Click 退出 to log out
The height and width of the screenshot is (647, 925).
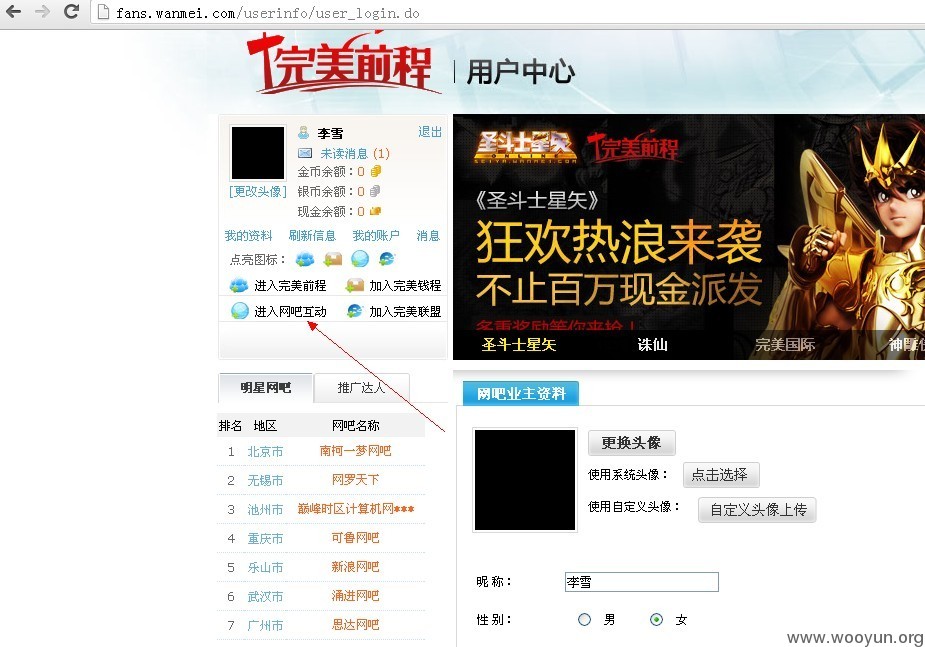click(x=429, y=132)
